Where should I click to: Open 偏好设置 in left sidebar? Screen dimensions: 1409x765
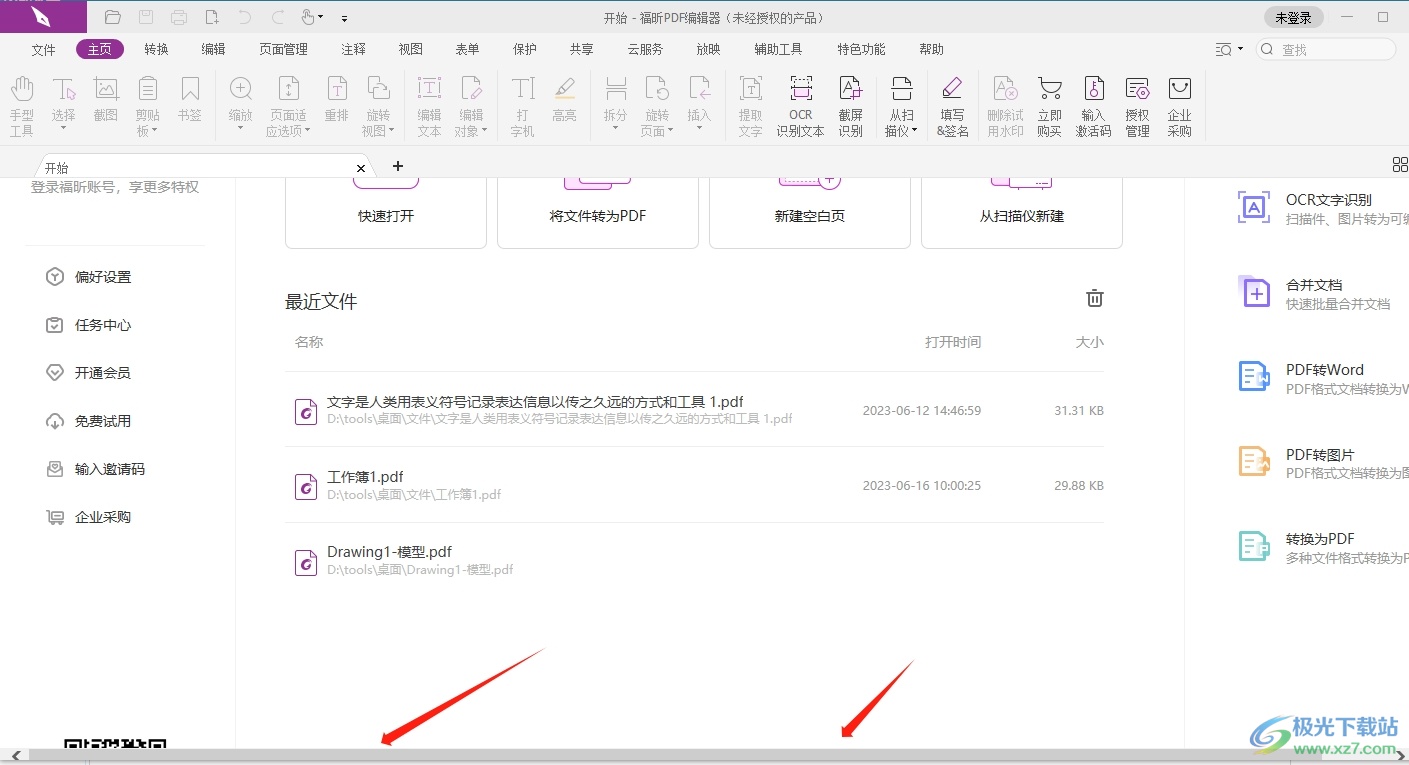pos(89,277)
